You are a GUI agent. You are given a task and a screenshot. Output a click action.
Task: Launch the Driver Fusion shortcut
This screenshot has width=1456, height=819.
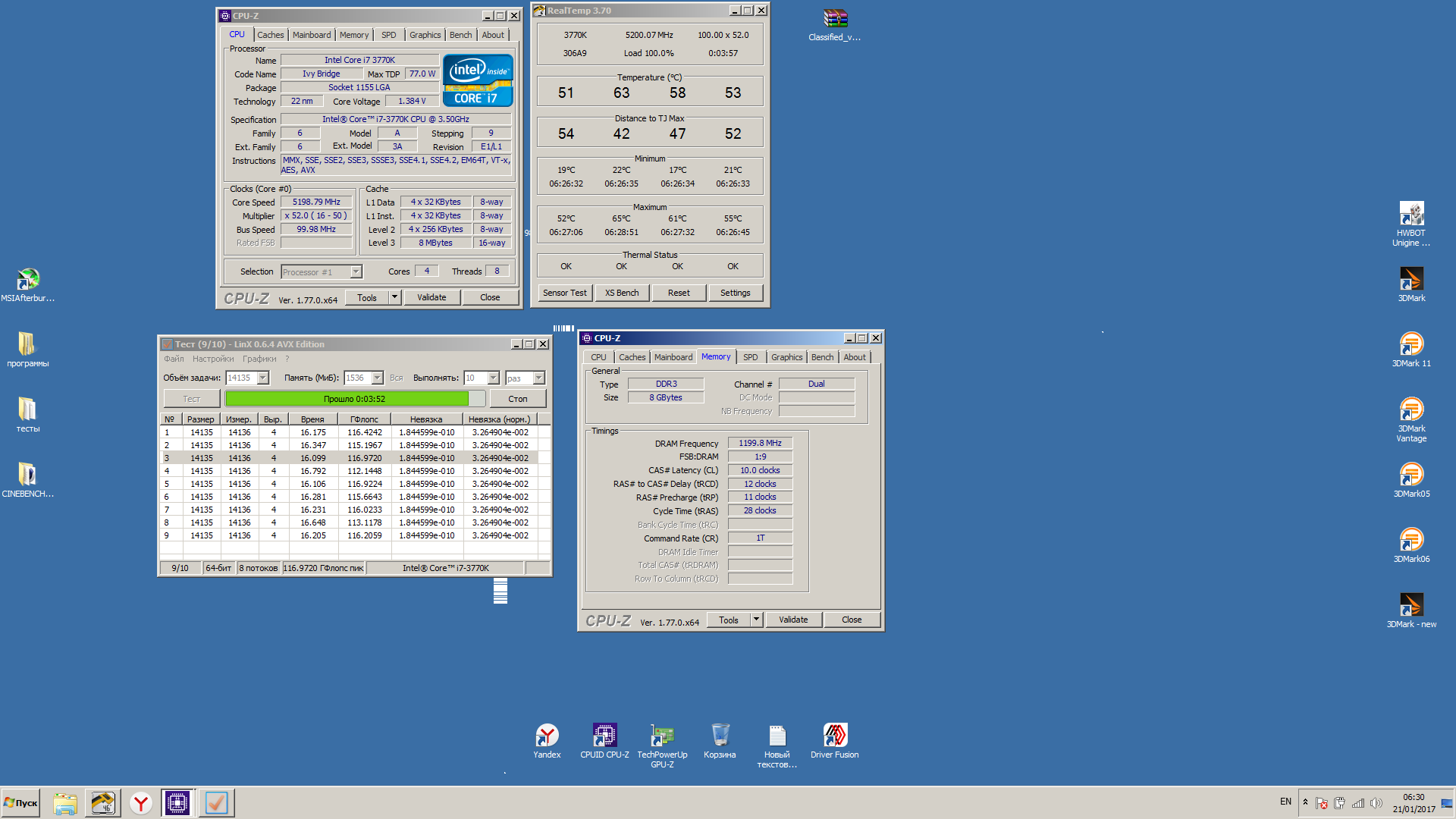coord(835,740)
